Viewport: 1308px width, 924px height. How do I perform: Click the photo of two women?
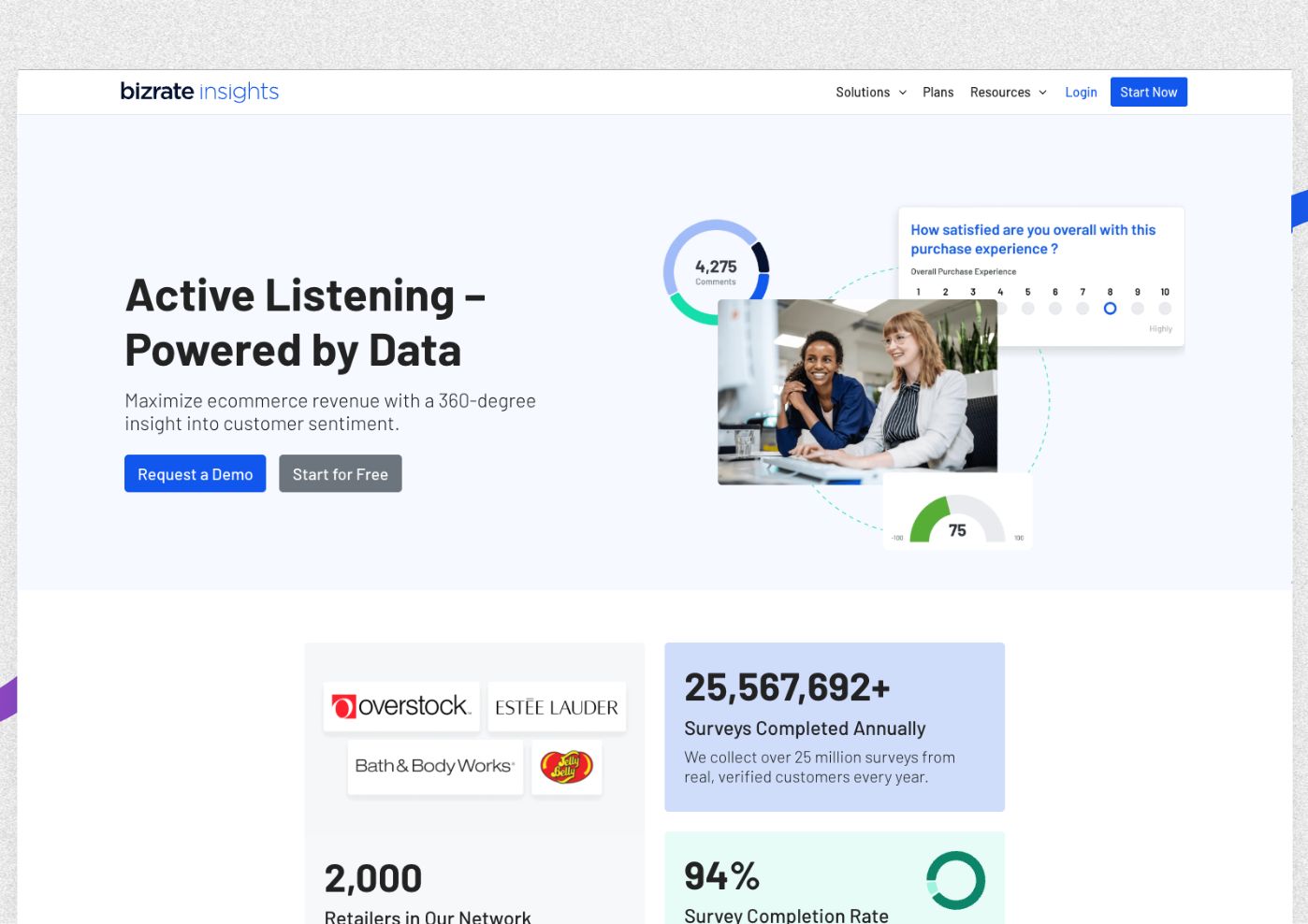click(x=856, y=393)
